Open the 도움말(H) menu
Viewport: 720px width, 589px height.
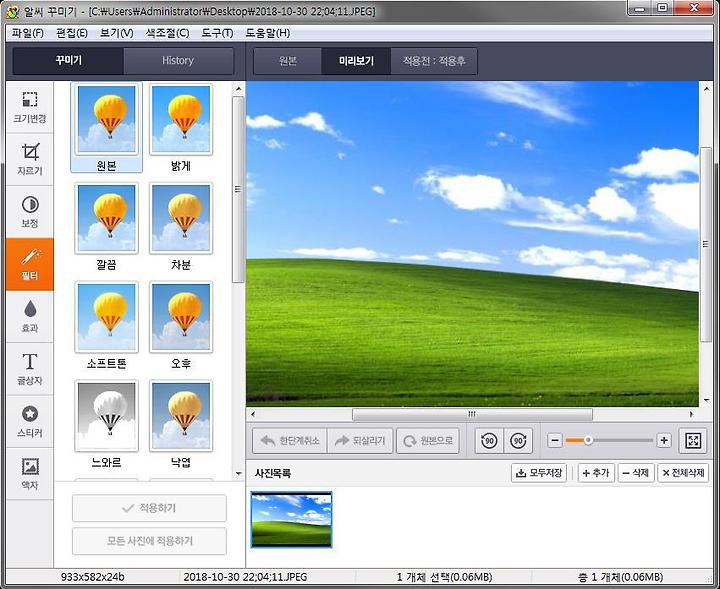tap(268, 33)
